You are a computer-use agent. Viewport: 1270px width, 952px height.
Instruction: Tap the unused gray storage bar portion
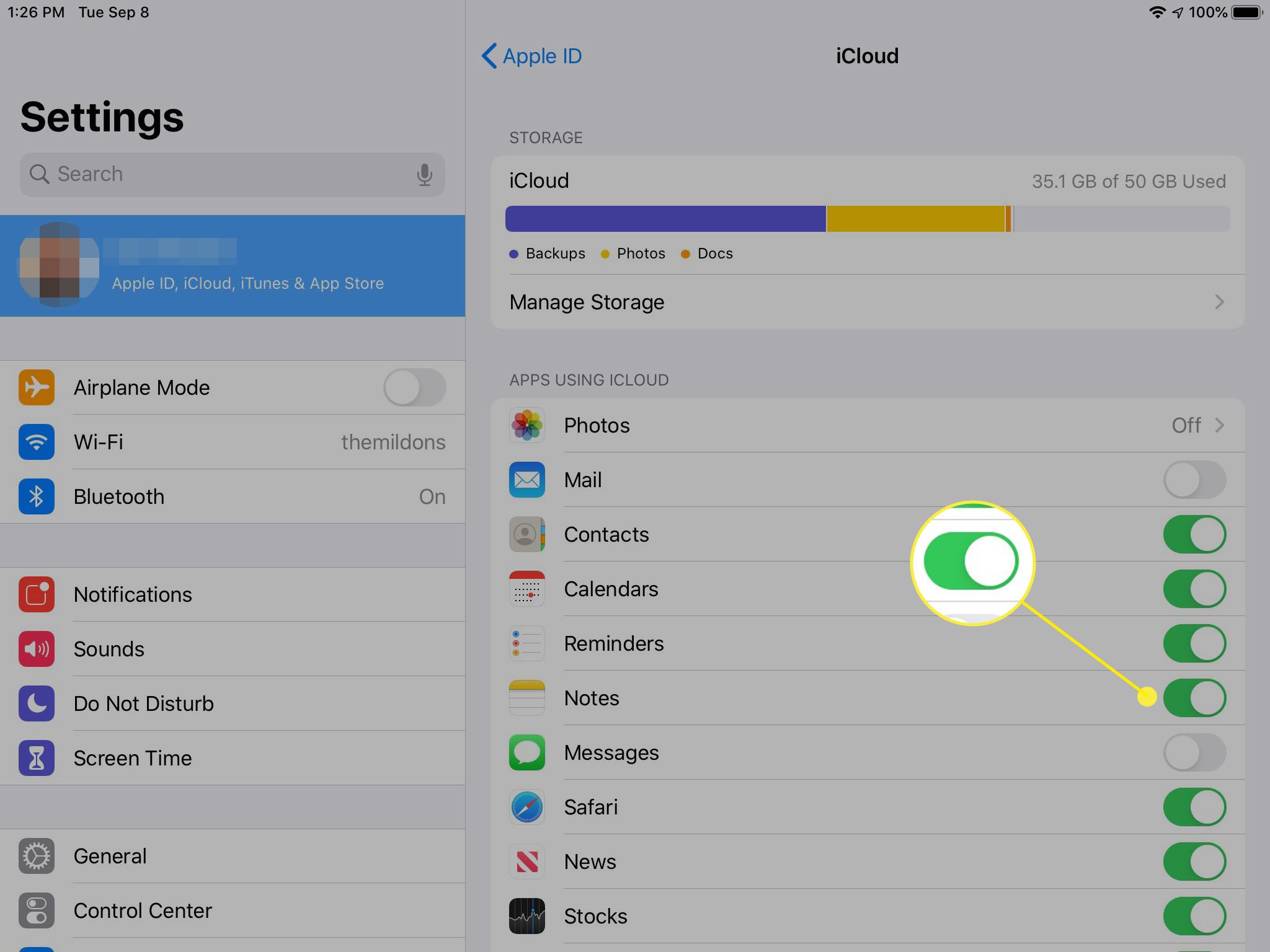click(x=1122, y=219)
